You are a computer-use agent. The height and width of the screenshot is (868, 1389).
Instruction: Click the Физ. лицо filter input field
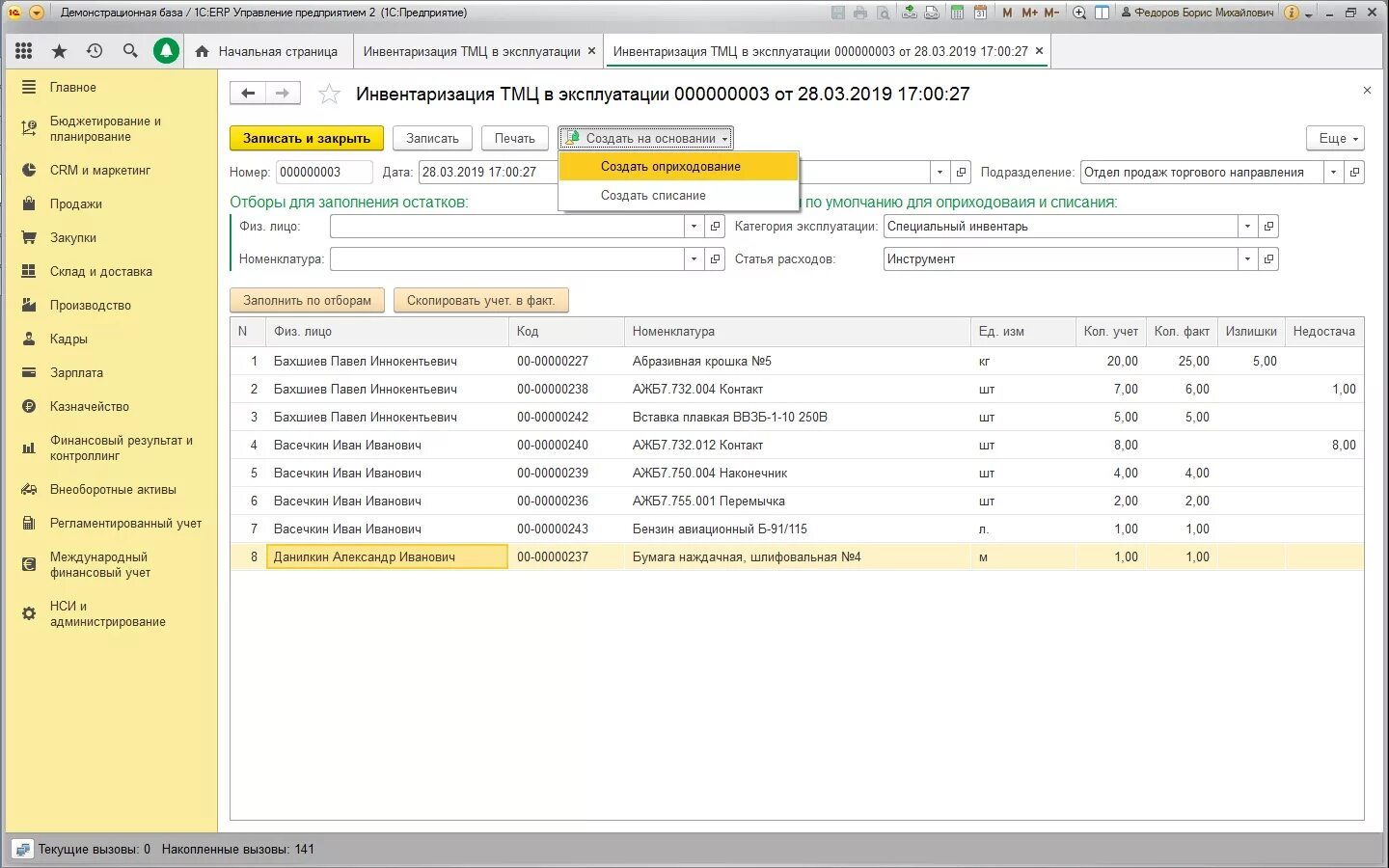506,226
